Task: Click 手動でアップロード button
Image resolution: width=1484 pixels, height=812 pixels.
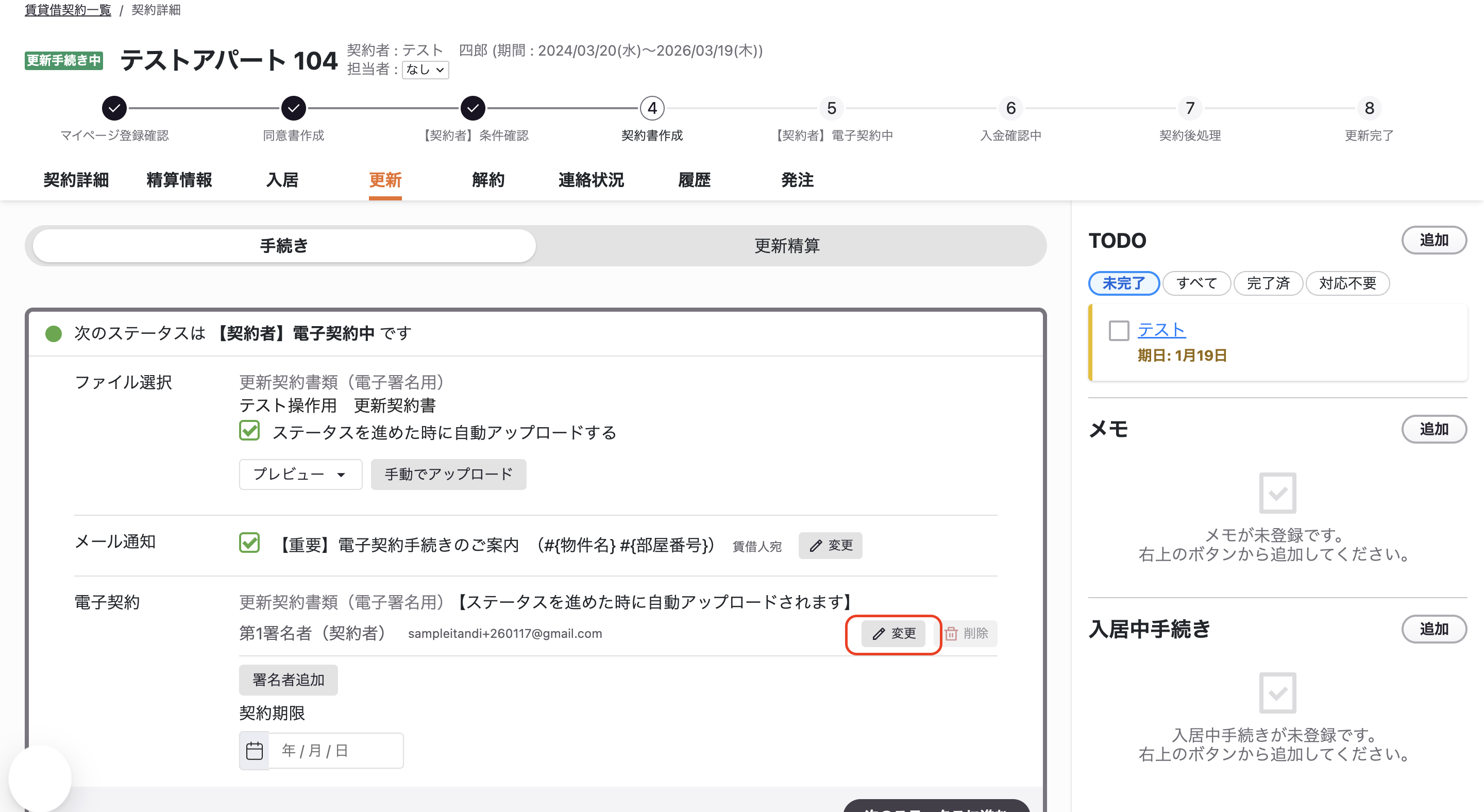Action: [448, 475]
